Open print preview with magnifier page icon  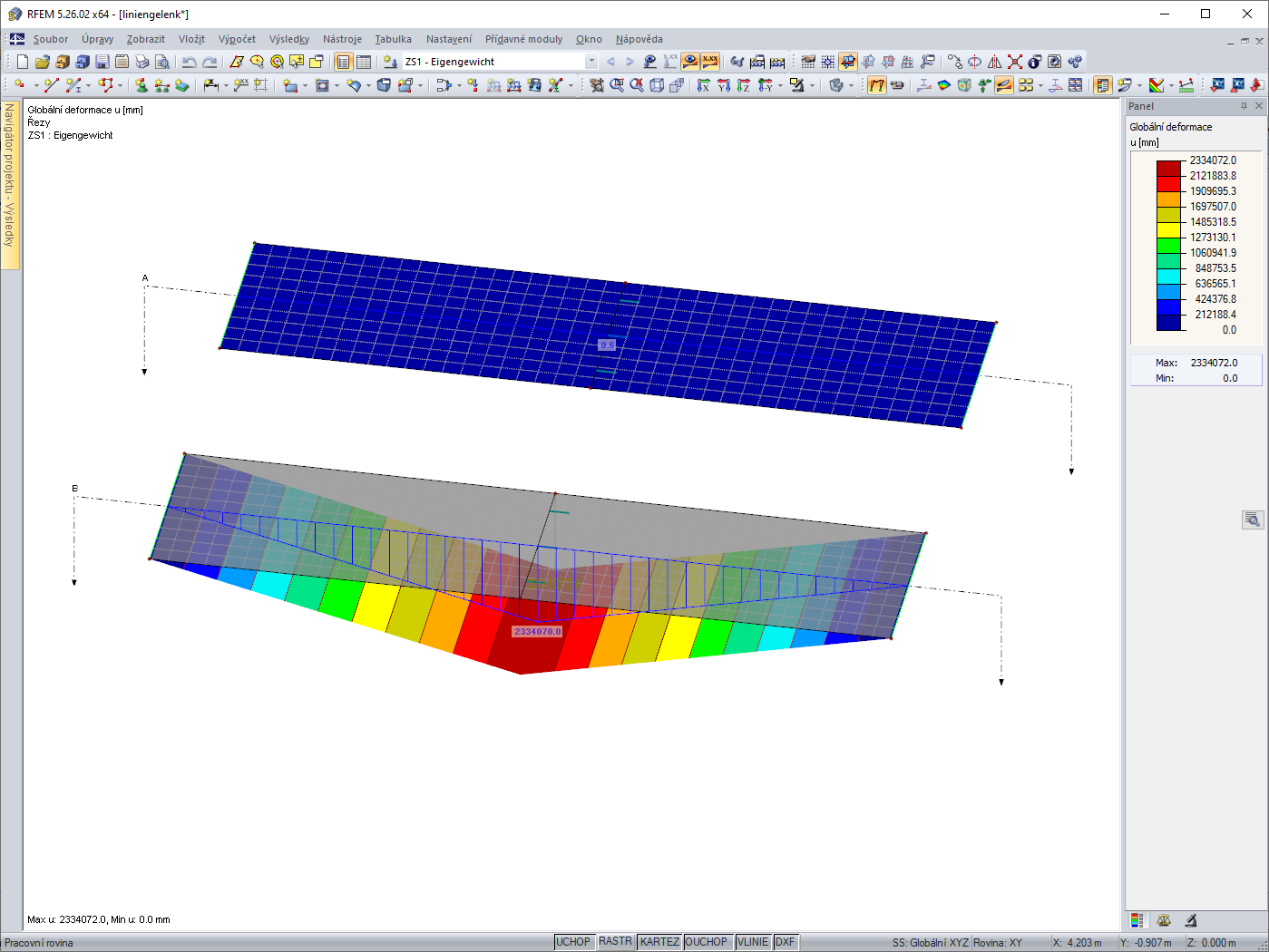tap(162, 62)
